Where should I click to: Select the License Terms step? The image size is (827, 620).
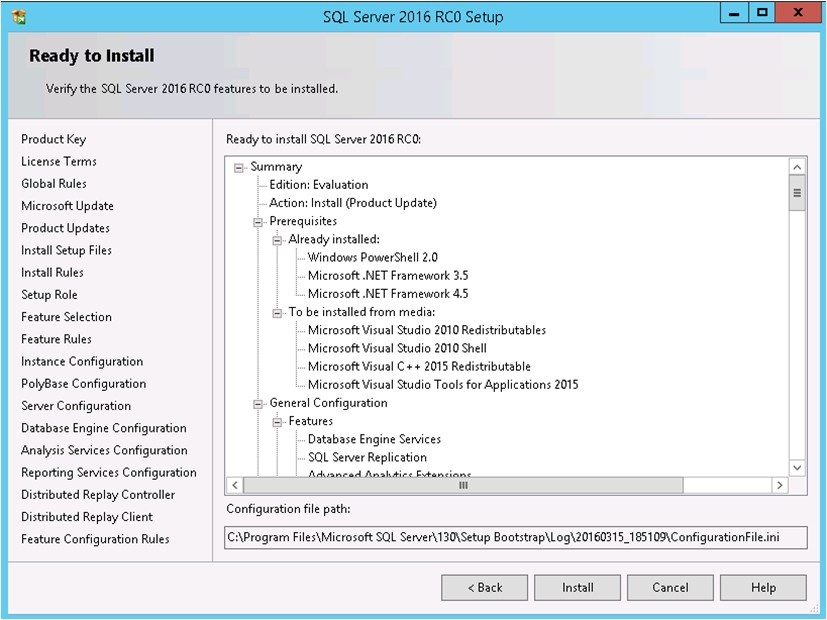59,161
